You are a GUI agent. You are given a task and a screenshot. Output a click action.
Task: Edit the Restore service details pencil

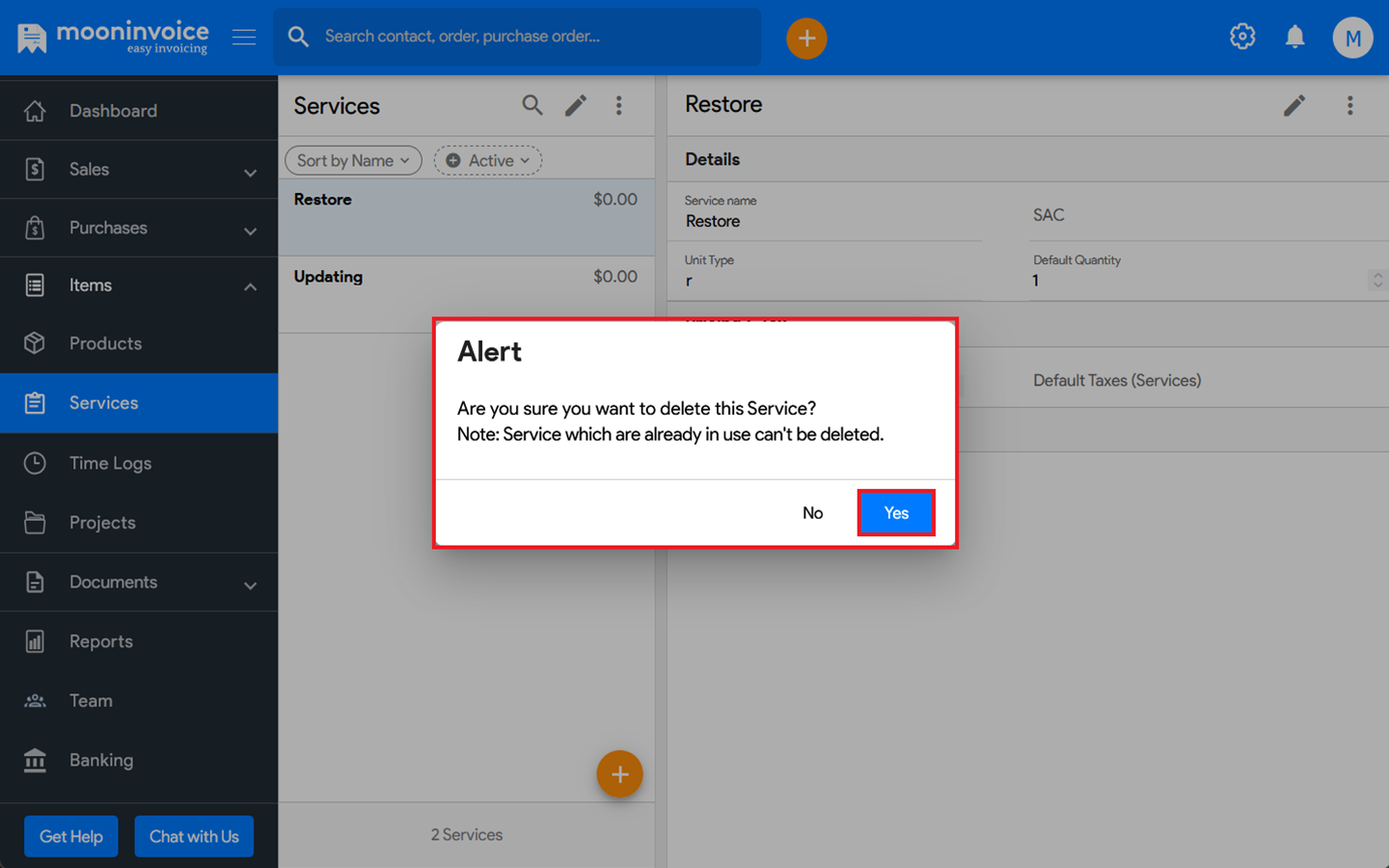coord(1294,105)
